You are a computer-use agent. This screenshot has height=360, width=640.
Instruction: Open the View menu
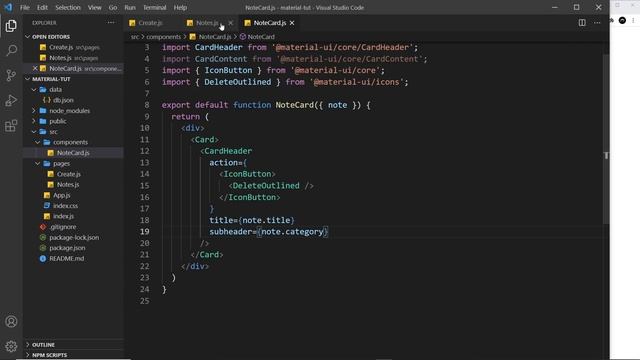[x=95, y=7]
